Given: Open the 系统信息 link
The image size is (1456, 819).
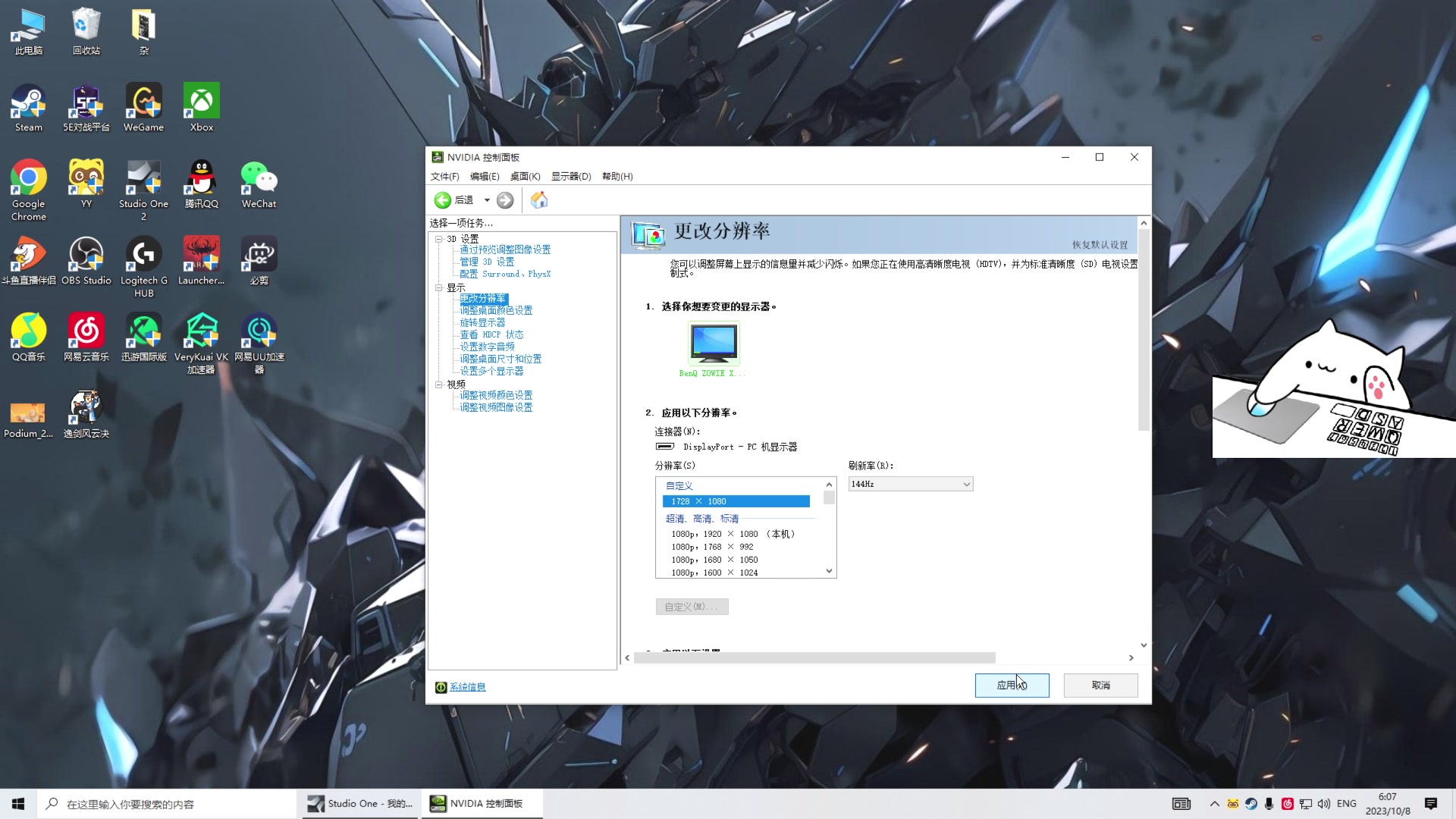Looking at the screenshot, I should click(467, 687).
